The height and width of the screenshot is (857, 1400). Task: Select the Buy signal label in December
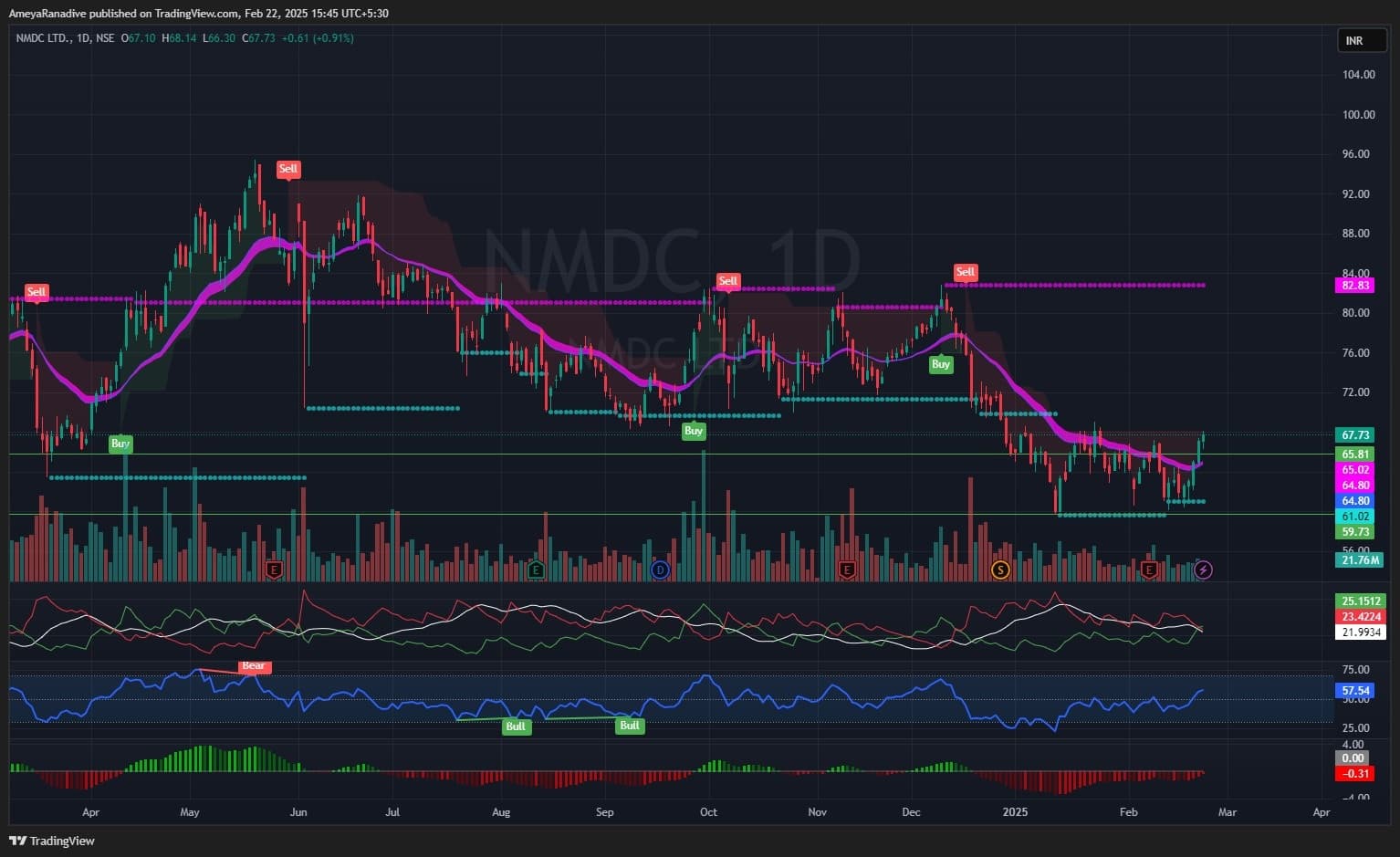pos(940,364)
